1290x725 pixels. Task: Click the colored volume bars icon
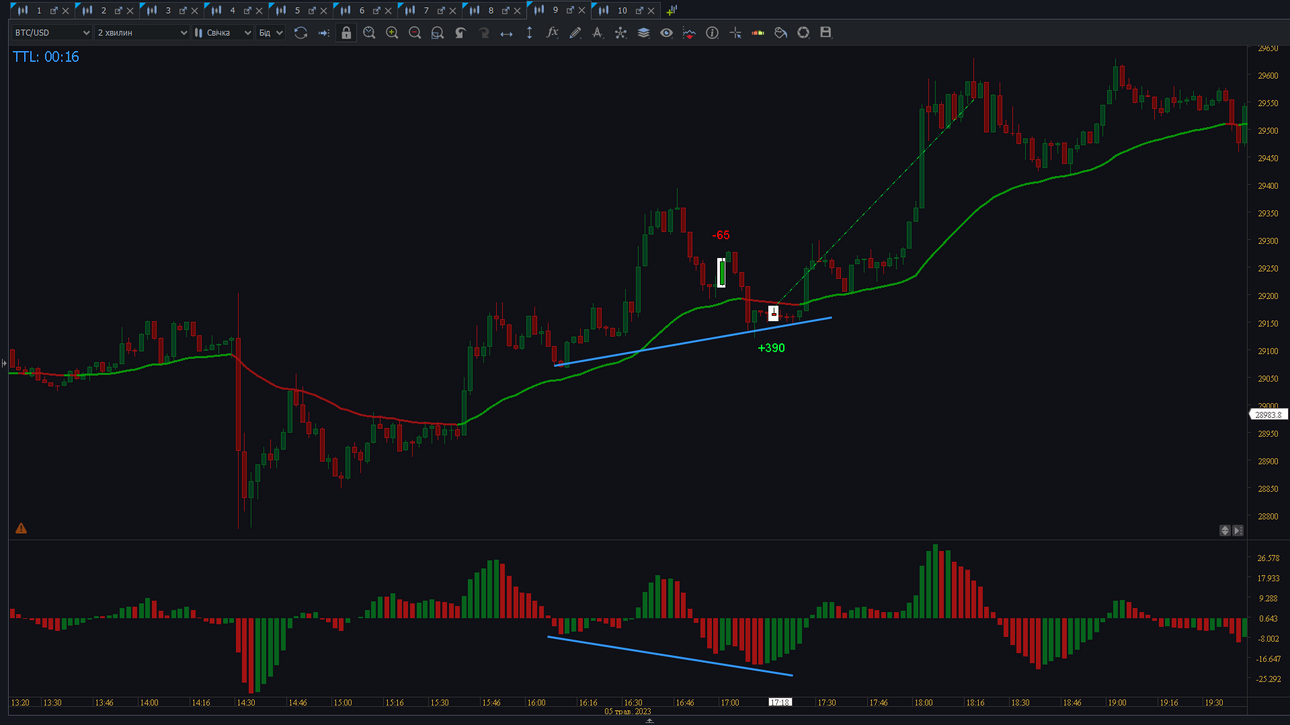758,33
